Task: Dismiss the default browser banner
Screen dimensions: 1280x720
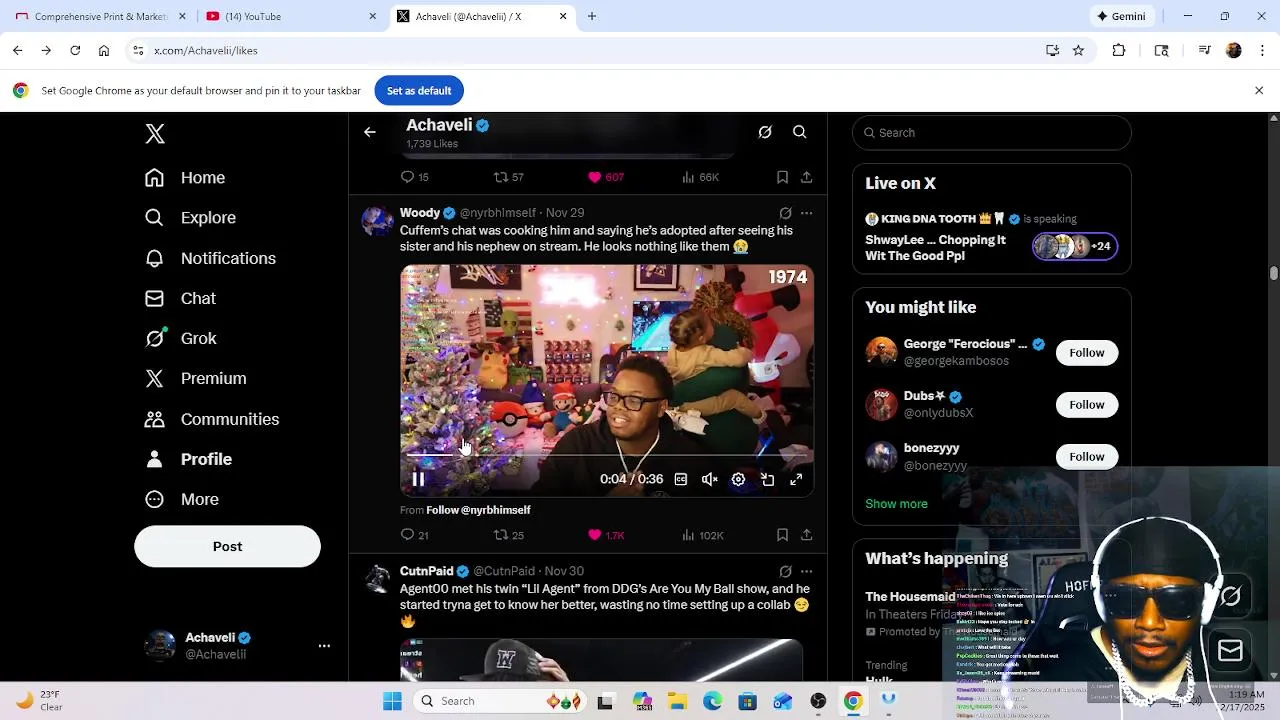Action: point(1259,91)
